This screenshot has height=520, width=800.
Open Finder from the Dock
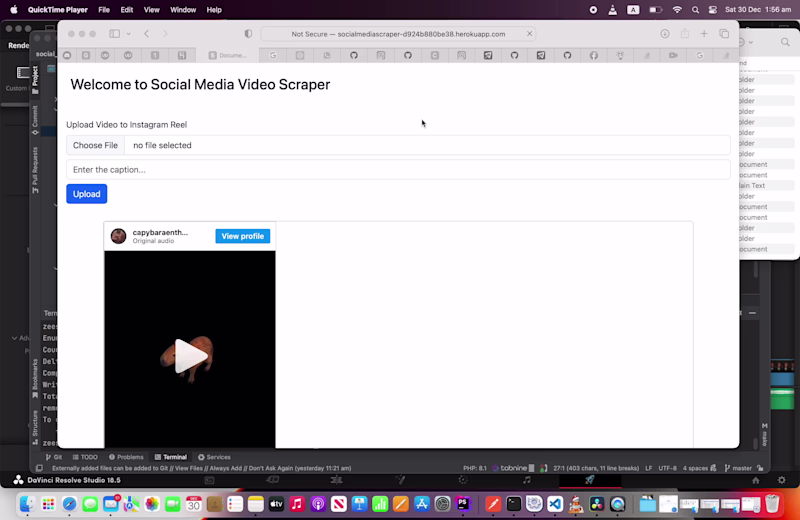tap(27, 504)
